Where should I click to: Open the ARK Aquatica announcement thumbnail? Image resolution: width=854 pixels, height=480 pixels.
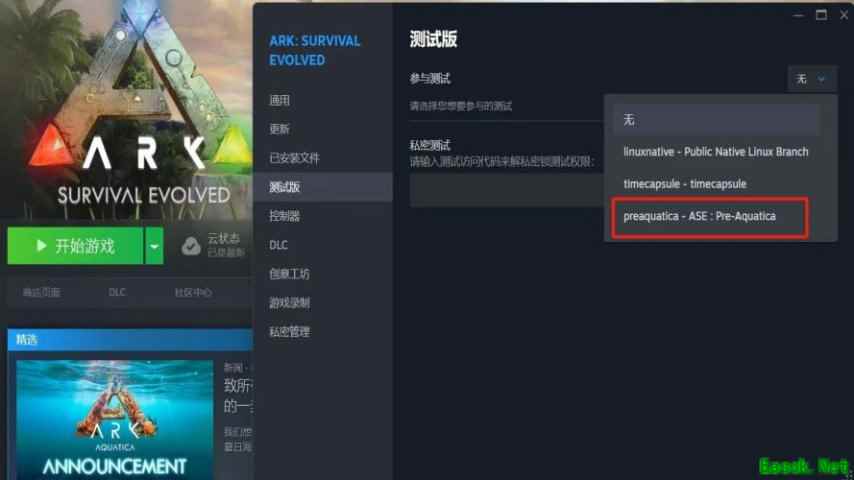click(115, 419)
